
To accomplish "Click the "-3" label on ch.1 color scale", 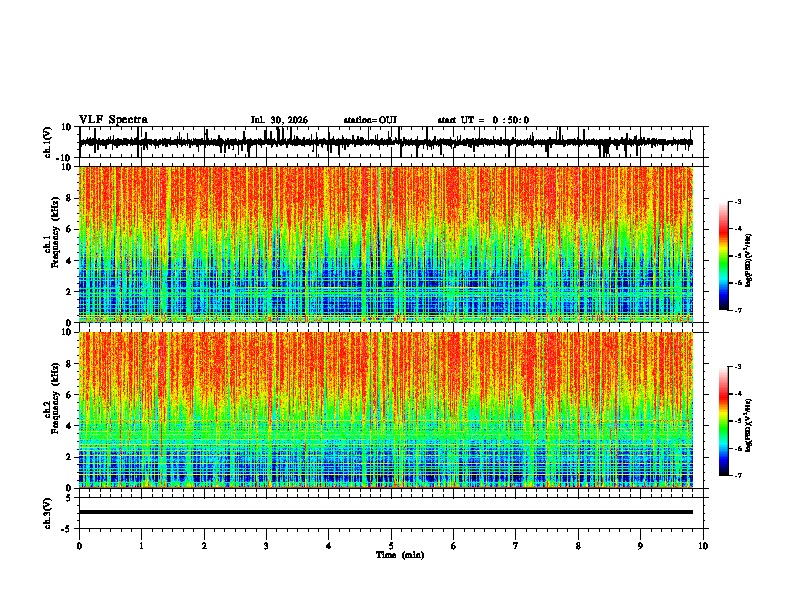I will pos(738,202).
